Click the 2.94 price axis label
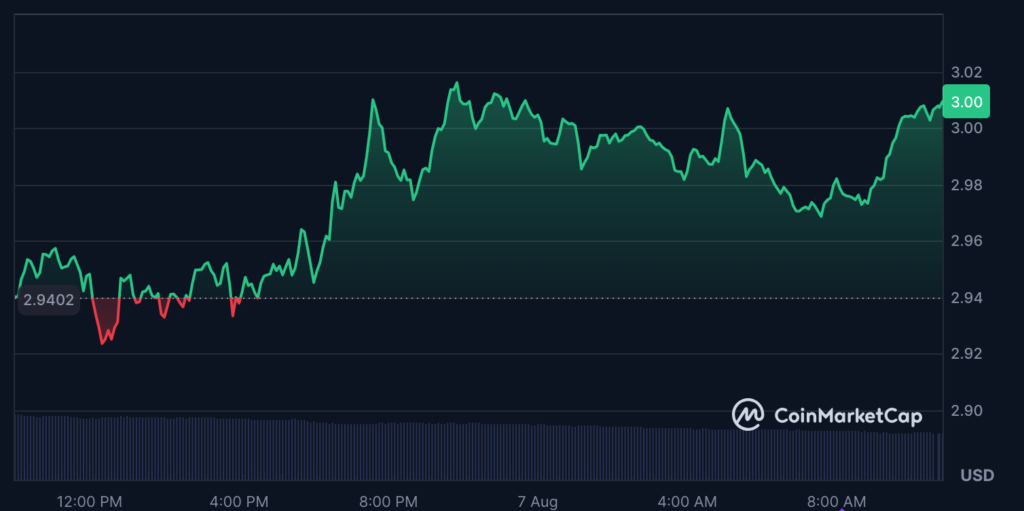 tap(966, 298)
